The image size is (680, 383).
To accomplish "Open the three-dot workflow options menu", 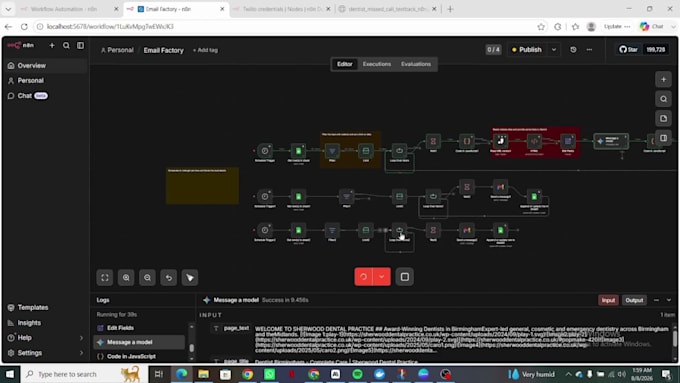I will point(589,49).
